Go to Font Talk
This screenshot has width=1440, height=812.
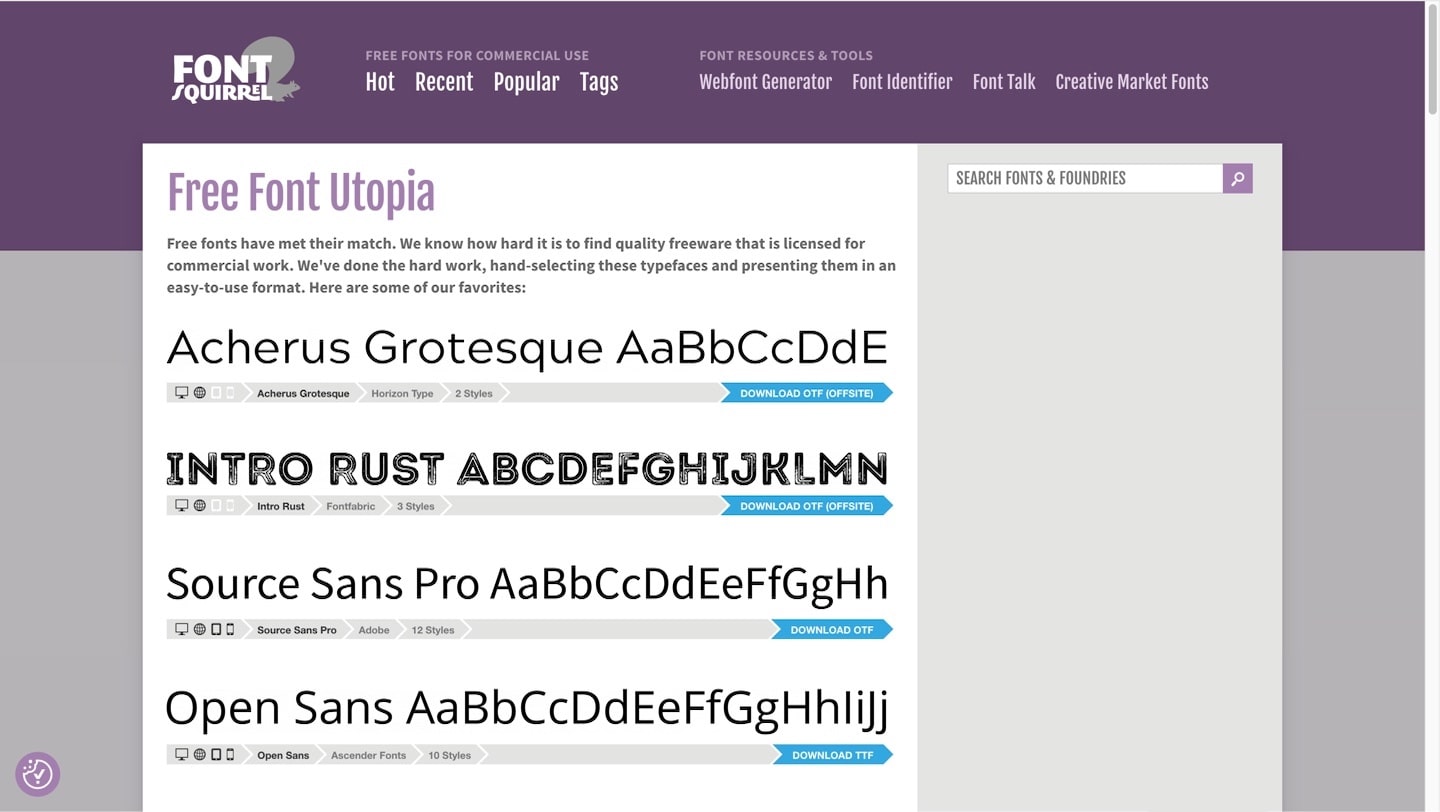pyautogui.click(x=1004, y=82)
